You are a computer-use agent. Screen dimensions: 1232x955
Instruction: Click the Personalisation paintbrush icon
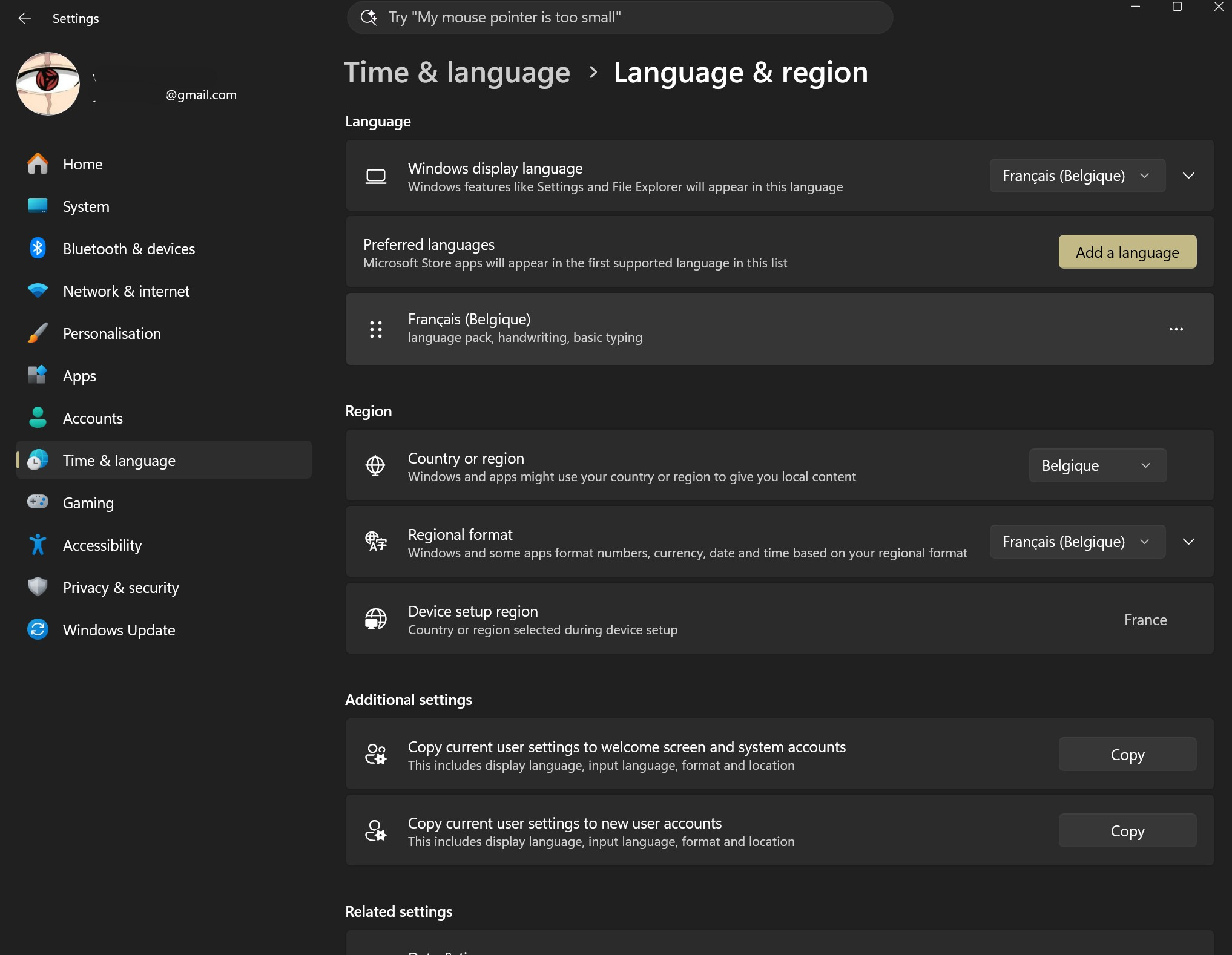(38, 333)
